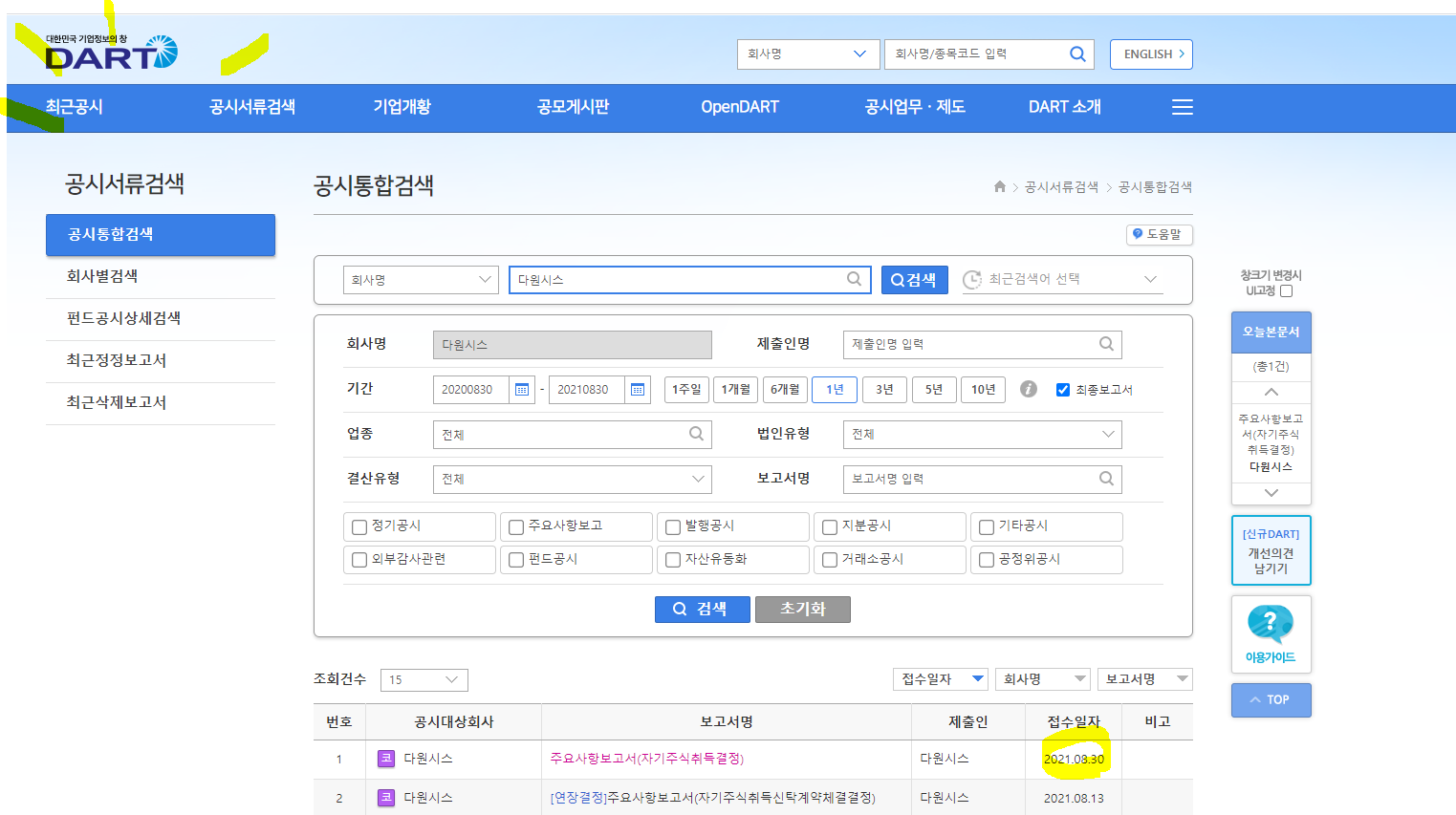Open the 기업개황 menu
This screenshot has width=1456, height=815.
(x=402, y=107)
